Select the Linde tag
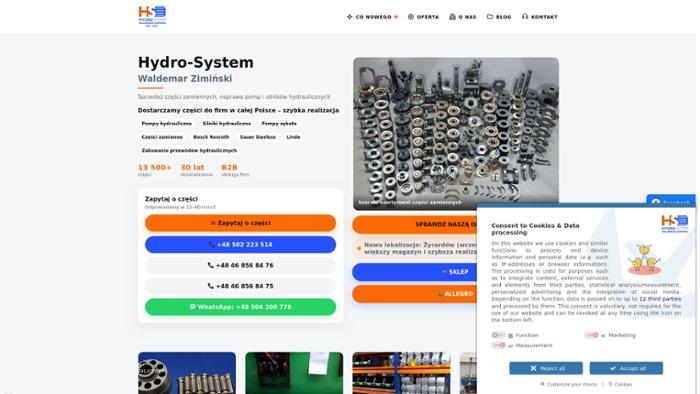The height and width of the screenshot is (394, 700). pyautogui.click(x=293, y=137)
